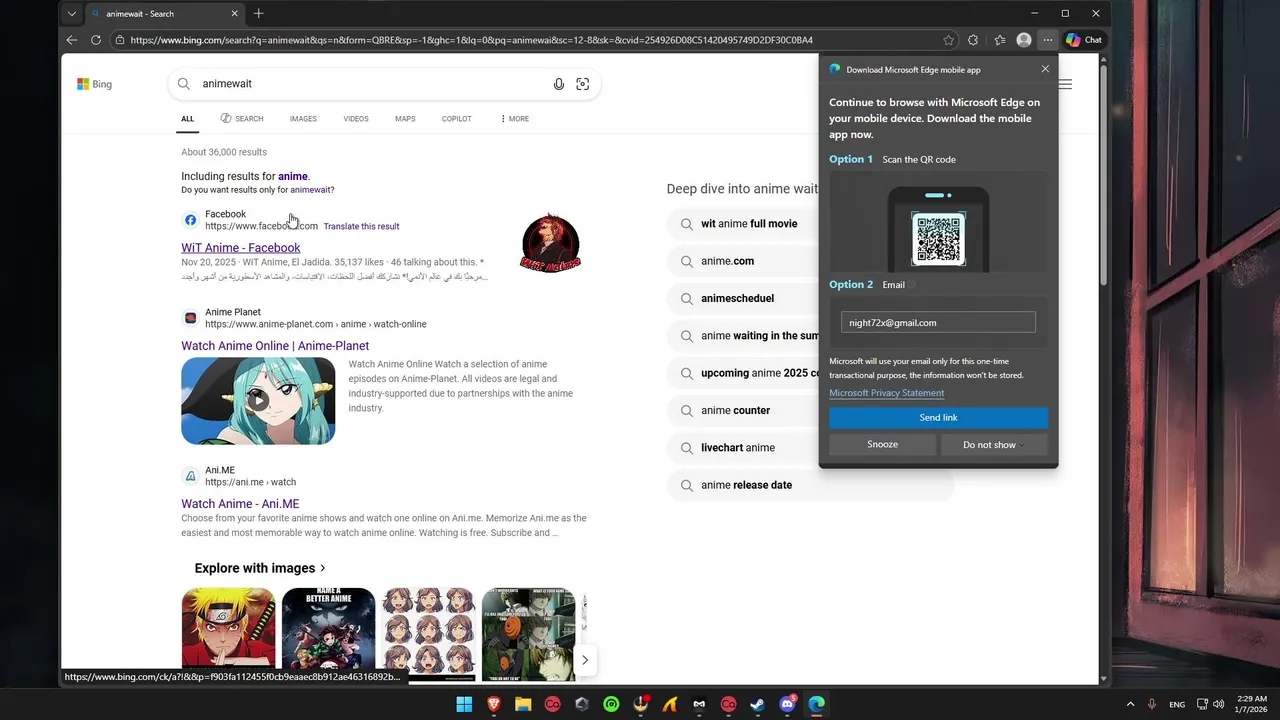Click the 'animewait?' only-results link
The width and height of the screenshot is (1280, 720).
(312, 190)
